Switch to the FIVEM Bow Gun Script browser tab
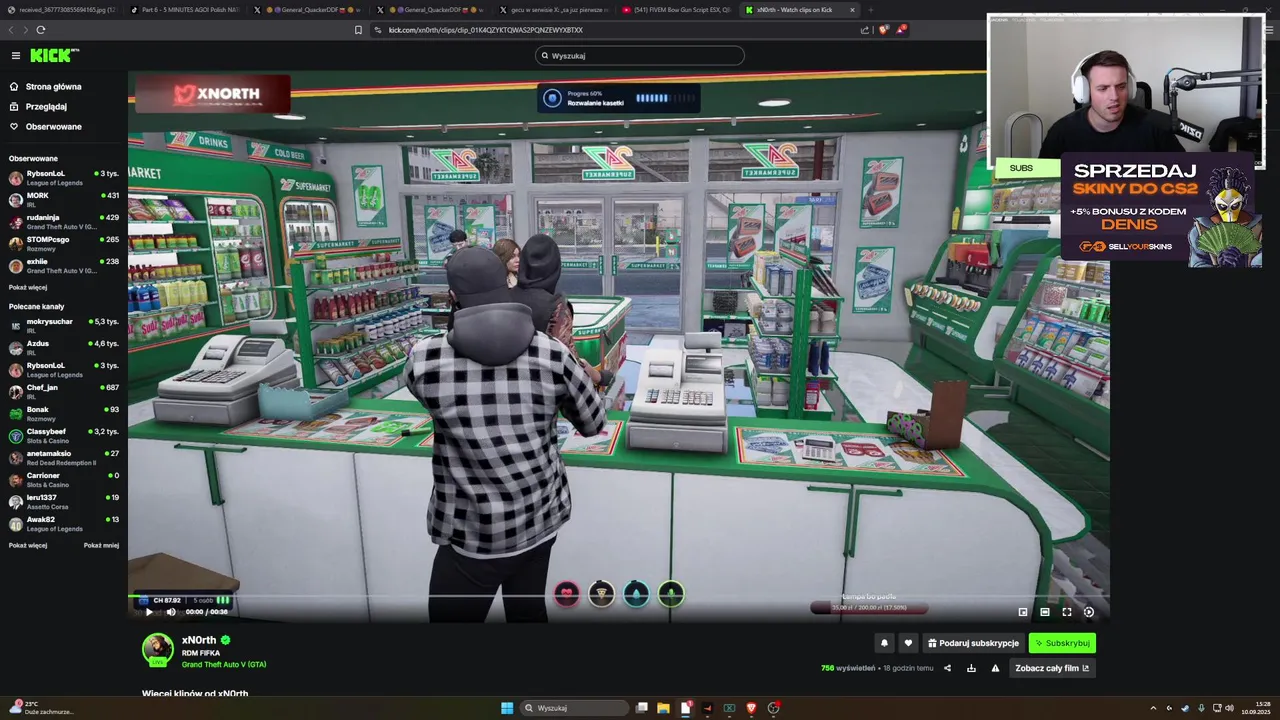This screenshot has width=1280, height=720. pyautogui.click(x=676, y=10)
